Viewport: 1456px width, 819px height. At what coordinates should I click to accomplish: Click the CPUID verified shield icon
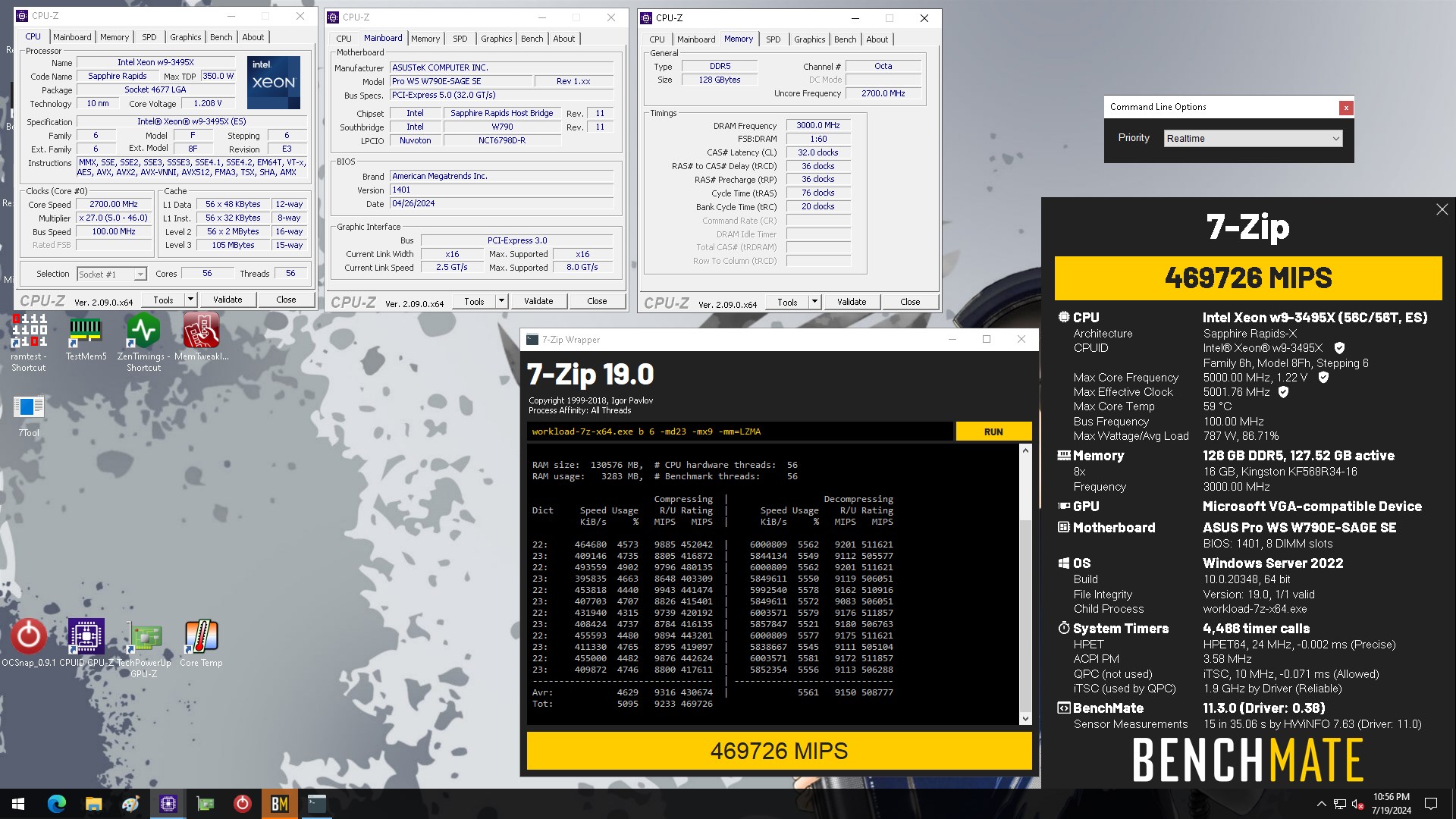pos(1339,348)
